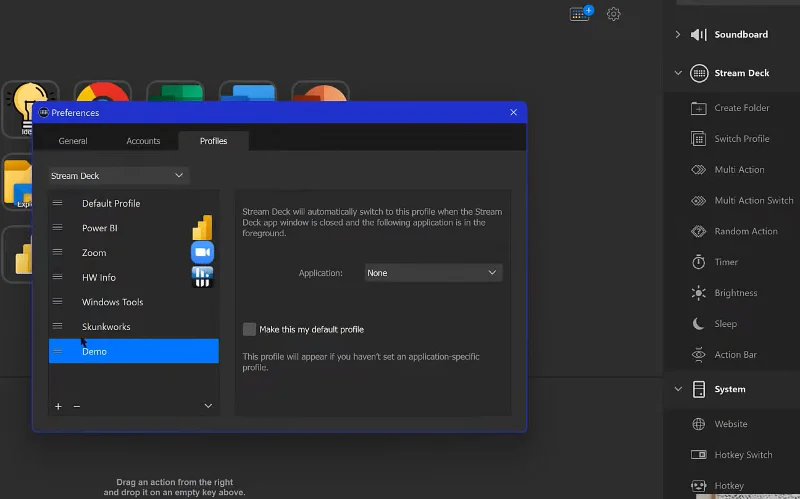800x499 pixels.
Task: Click the drag handle beside Default Profile
Action: 58,203
